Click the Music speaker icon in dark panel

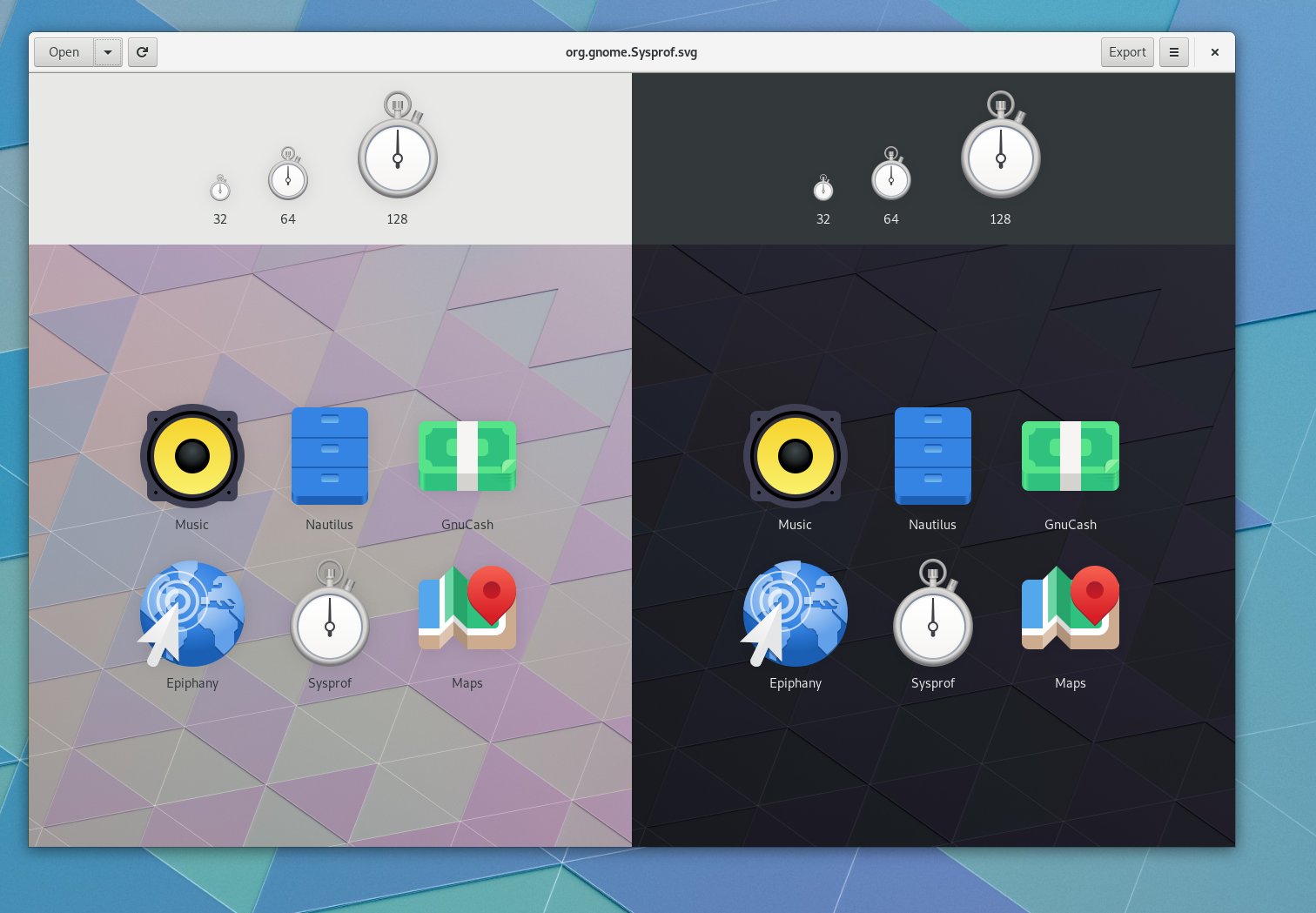(x=796, y=456)
